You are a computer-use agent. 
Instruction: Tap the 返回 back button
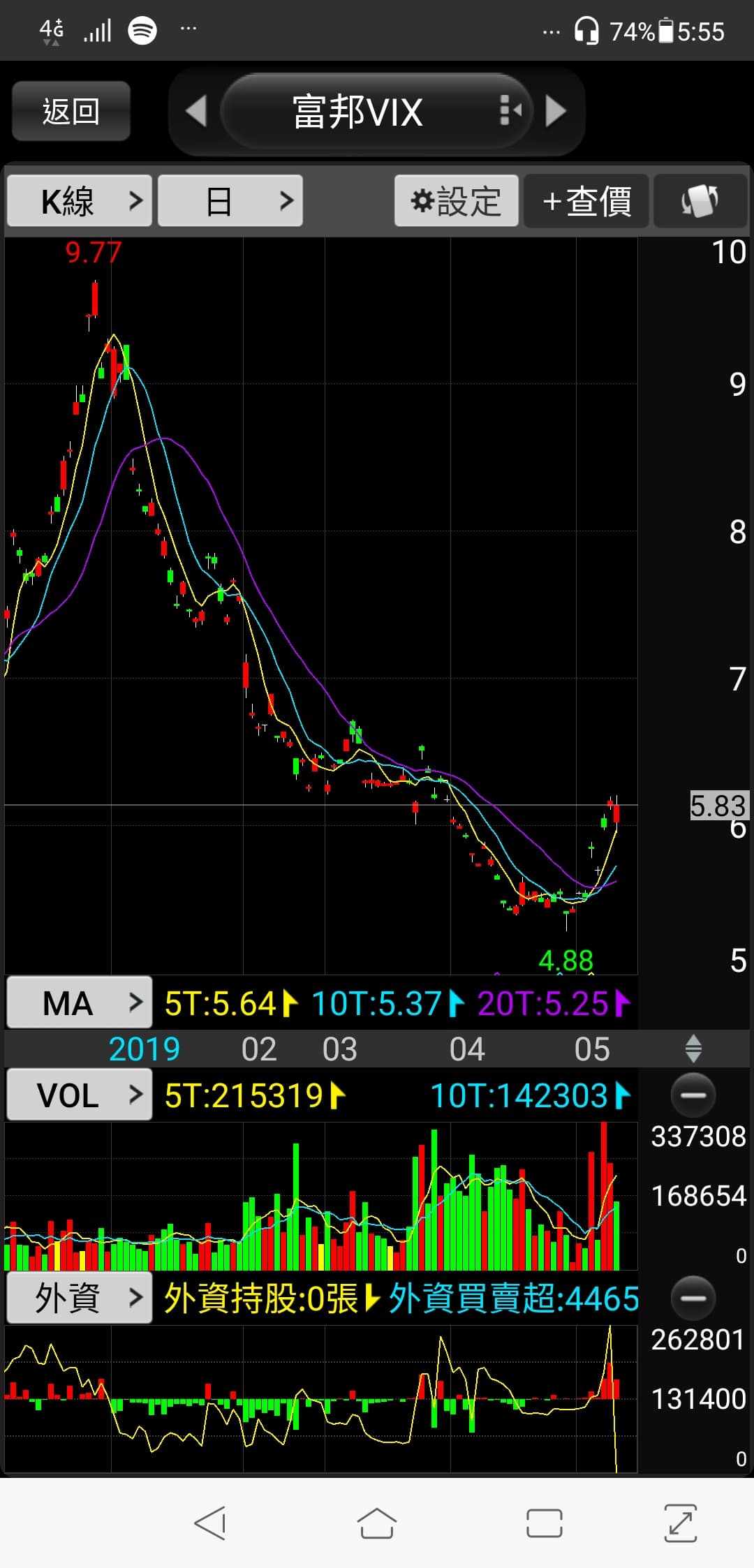(71, 112)
